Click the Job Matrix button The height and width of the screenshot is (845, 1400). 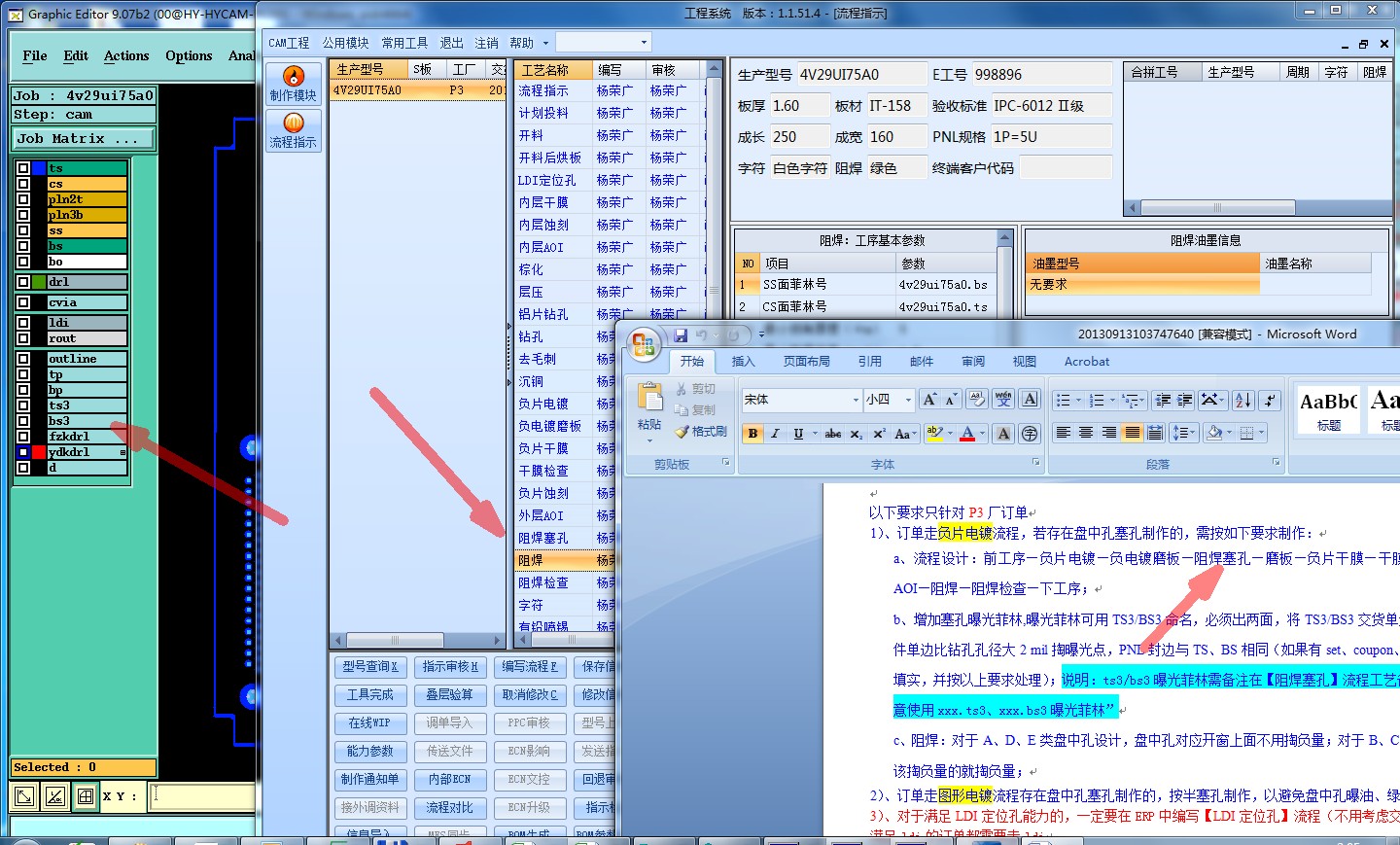coord(84,139)
